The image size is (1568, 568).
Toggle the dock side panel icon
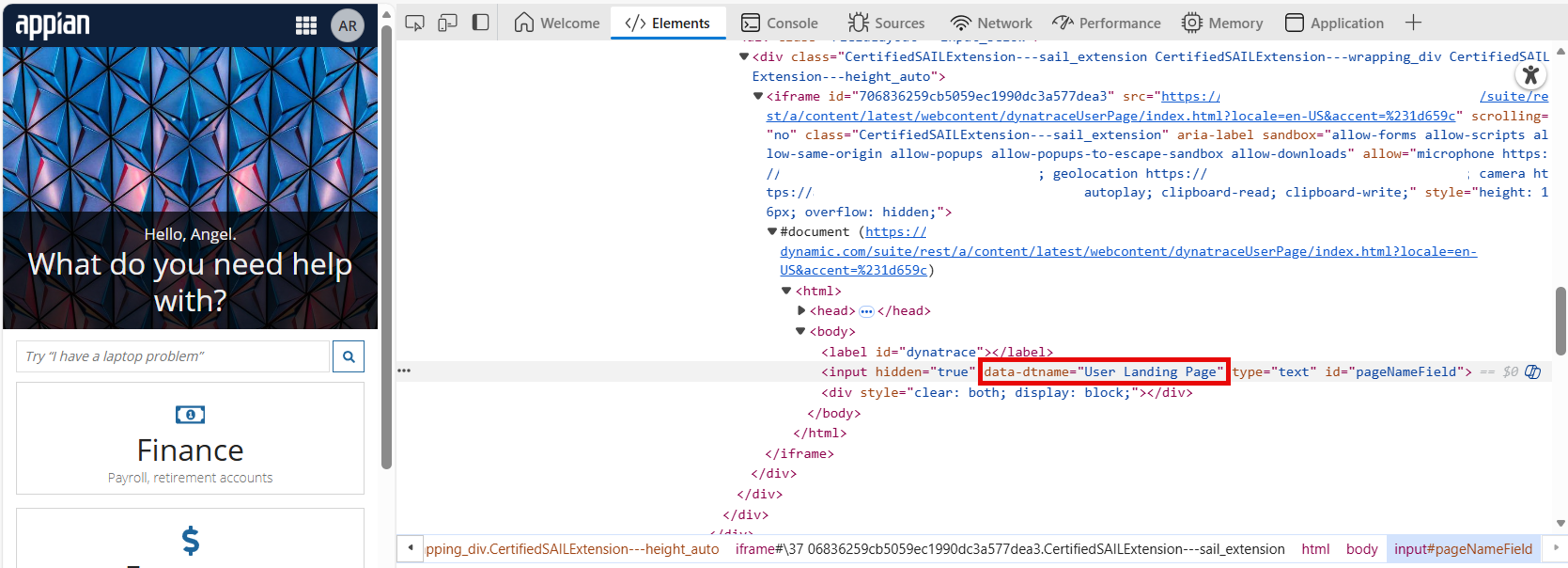[x=480, y=23]
